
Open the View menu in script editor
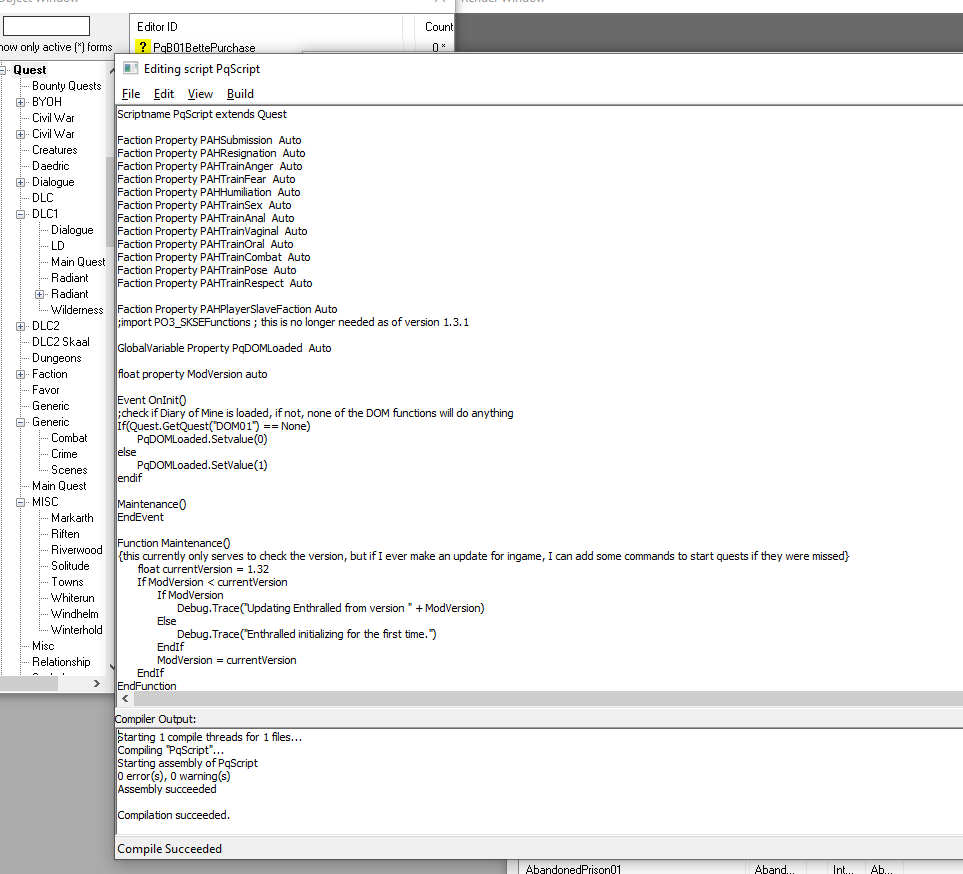[x=200, y=94]
